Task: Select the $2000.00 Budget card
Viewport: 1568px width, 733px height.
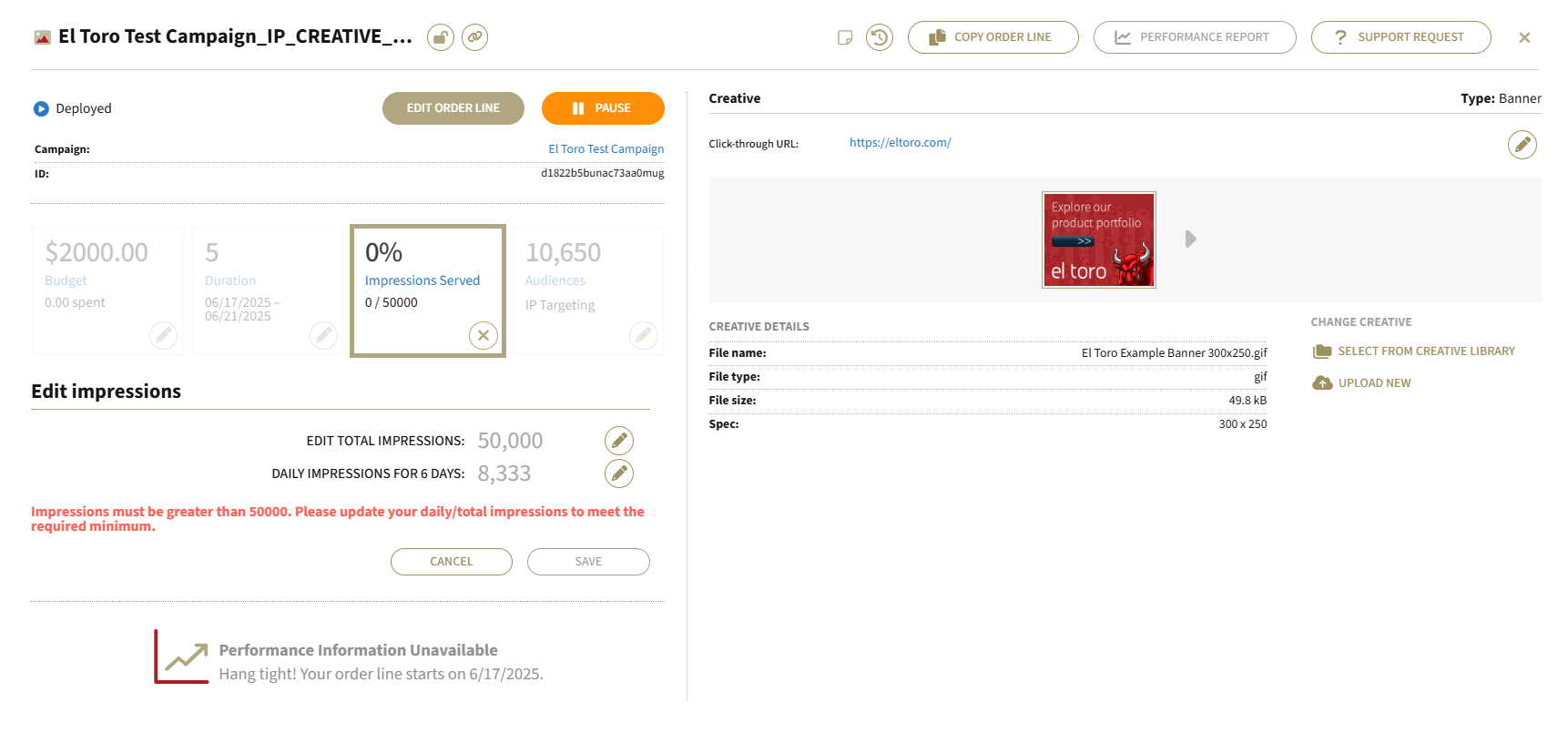Action: (107, 290)
